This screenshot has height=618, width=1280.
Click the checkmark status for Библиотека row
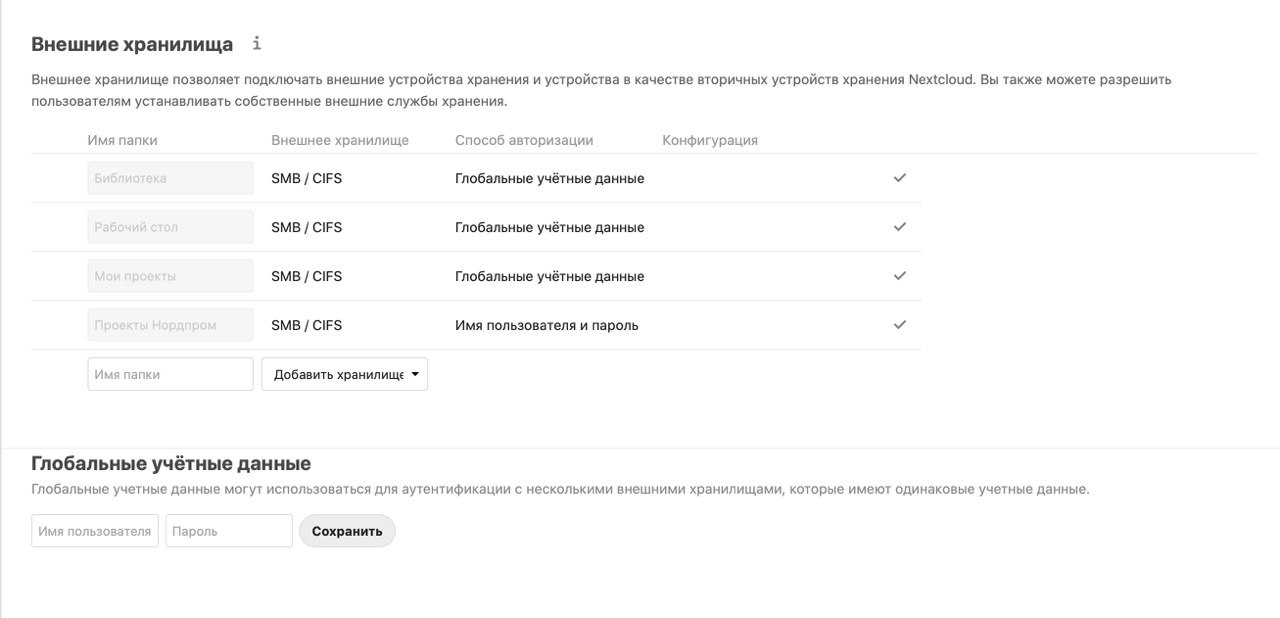click(x=900, y=177)
